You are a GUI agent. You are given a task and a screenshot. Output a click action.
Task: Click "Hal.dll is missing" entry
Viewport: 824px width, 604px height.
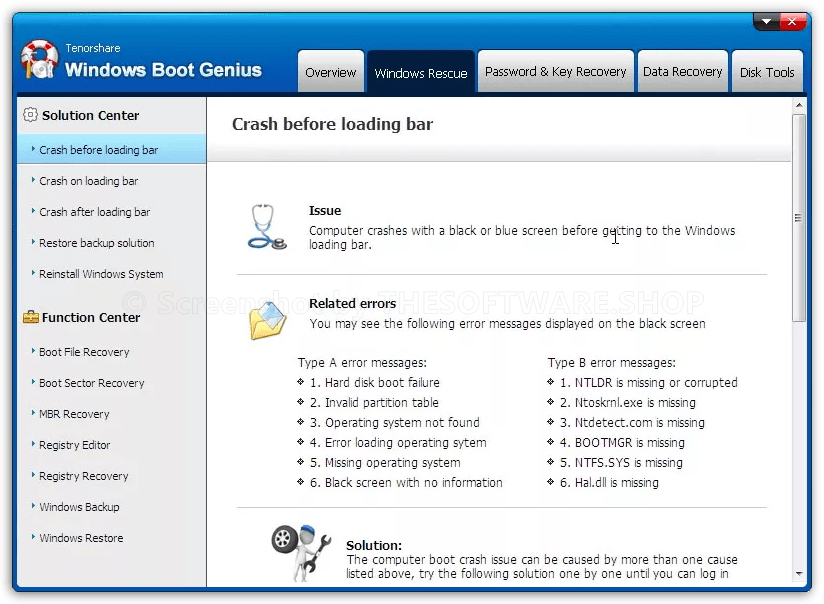tap(609, 482)
